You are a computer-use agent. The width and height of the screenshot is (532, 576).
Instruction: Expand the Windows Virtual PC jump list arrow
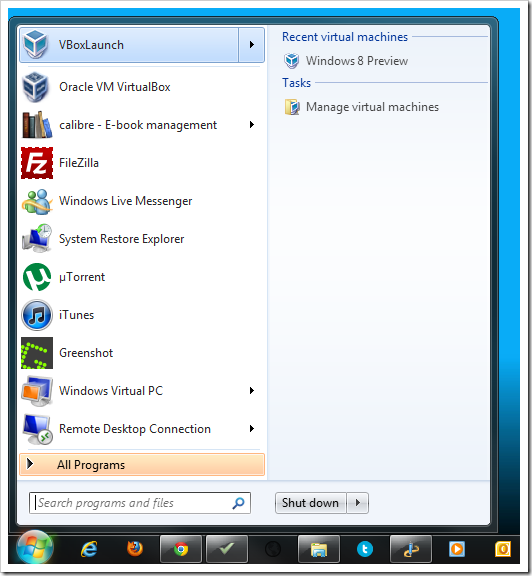coord(252,391)
